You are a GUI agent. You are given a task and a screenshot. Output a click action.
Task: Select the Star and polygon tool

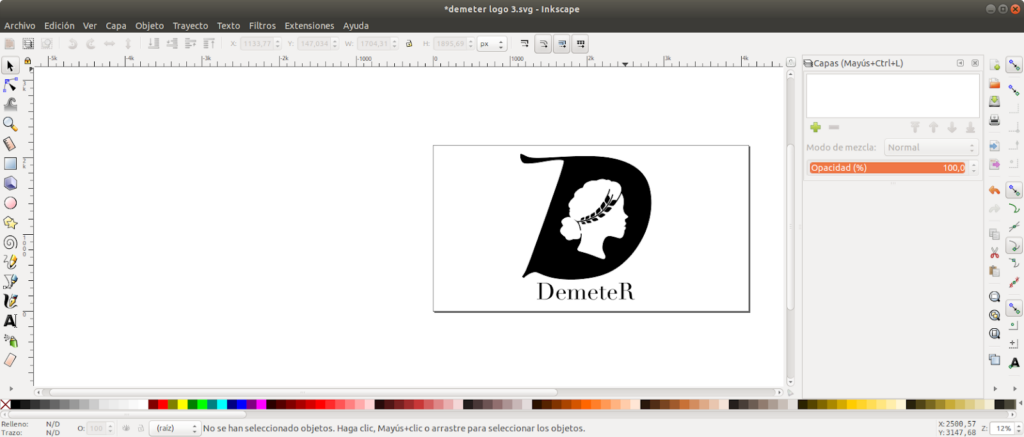click(10, 222)
